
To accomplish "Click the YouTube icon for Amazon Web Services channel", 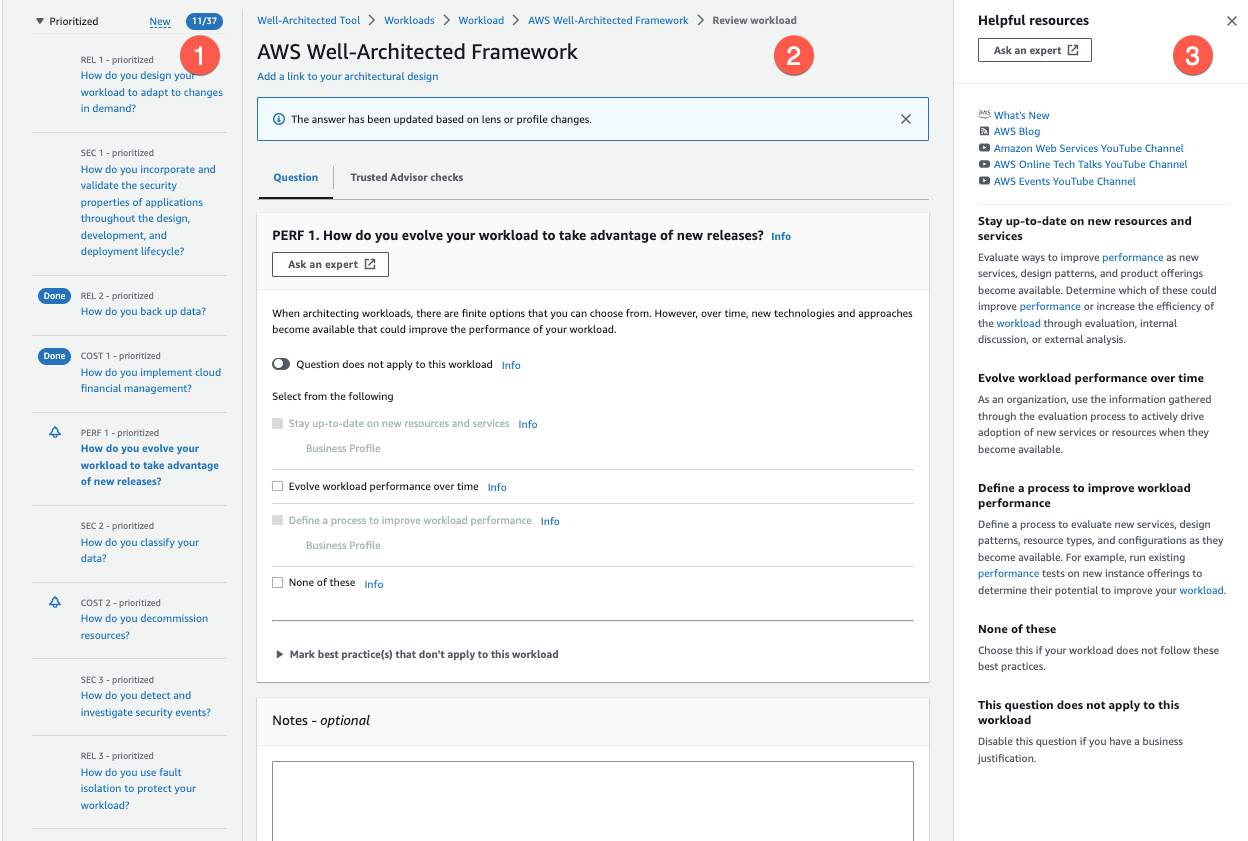I will [x=984, y=148].
